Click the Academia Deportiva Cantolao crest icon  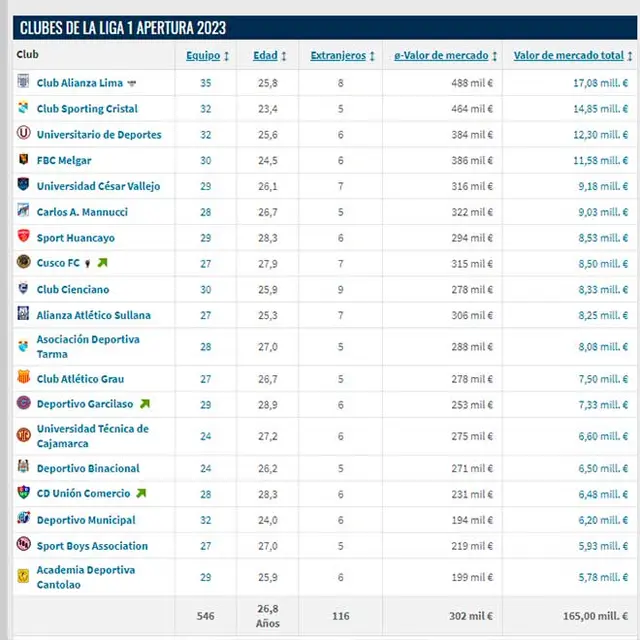click(x=23, y=577)
